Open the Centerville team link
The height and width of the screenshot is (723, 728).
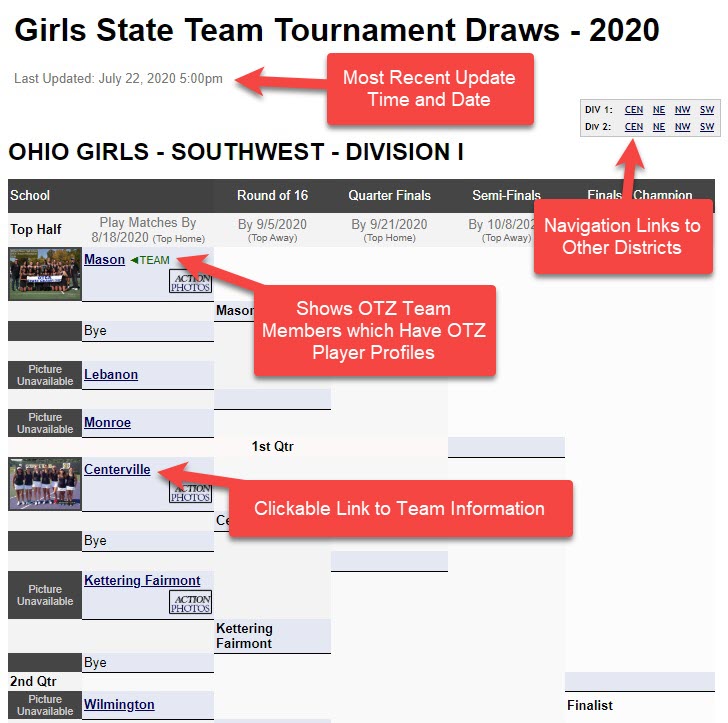point(117,469)
